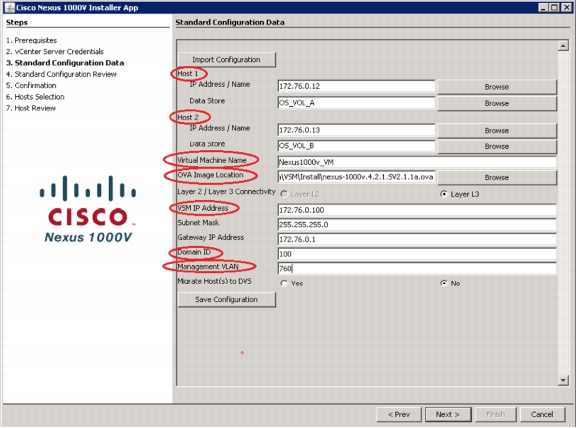The height and width of the screenshot is (428, 578).
Task: Cancel the installer wizard
Action: pos(542,414)
